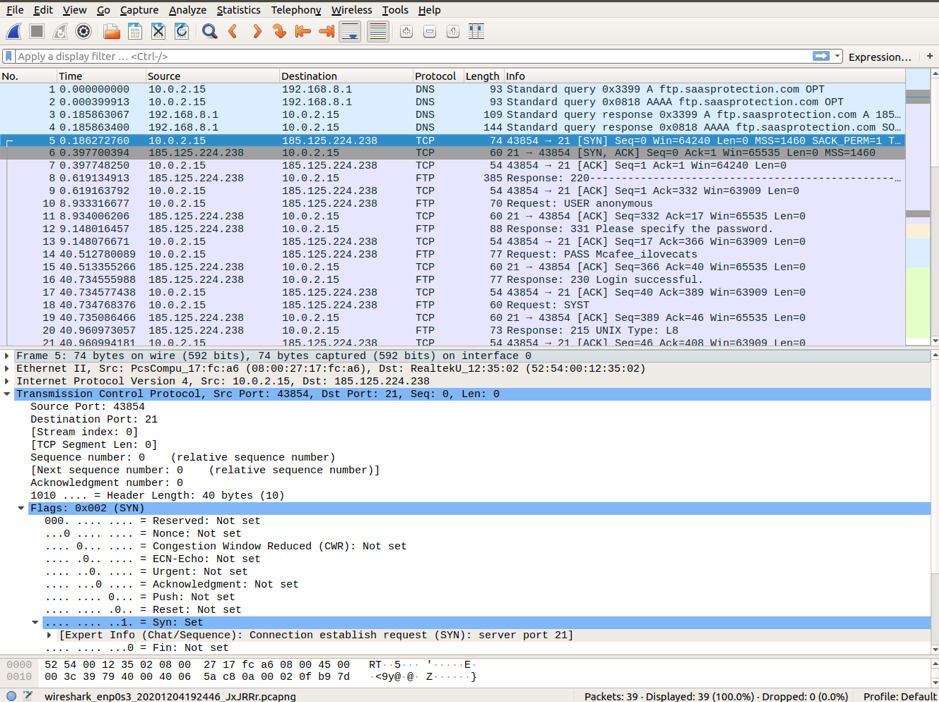Go to the previous packet arrow
Image resolution: width=939 pixels, height=702 pixels.
click(x=233, y=32)
